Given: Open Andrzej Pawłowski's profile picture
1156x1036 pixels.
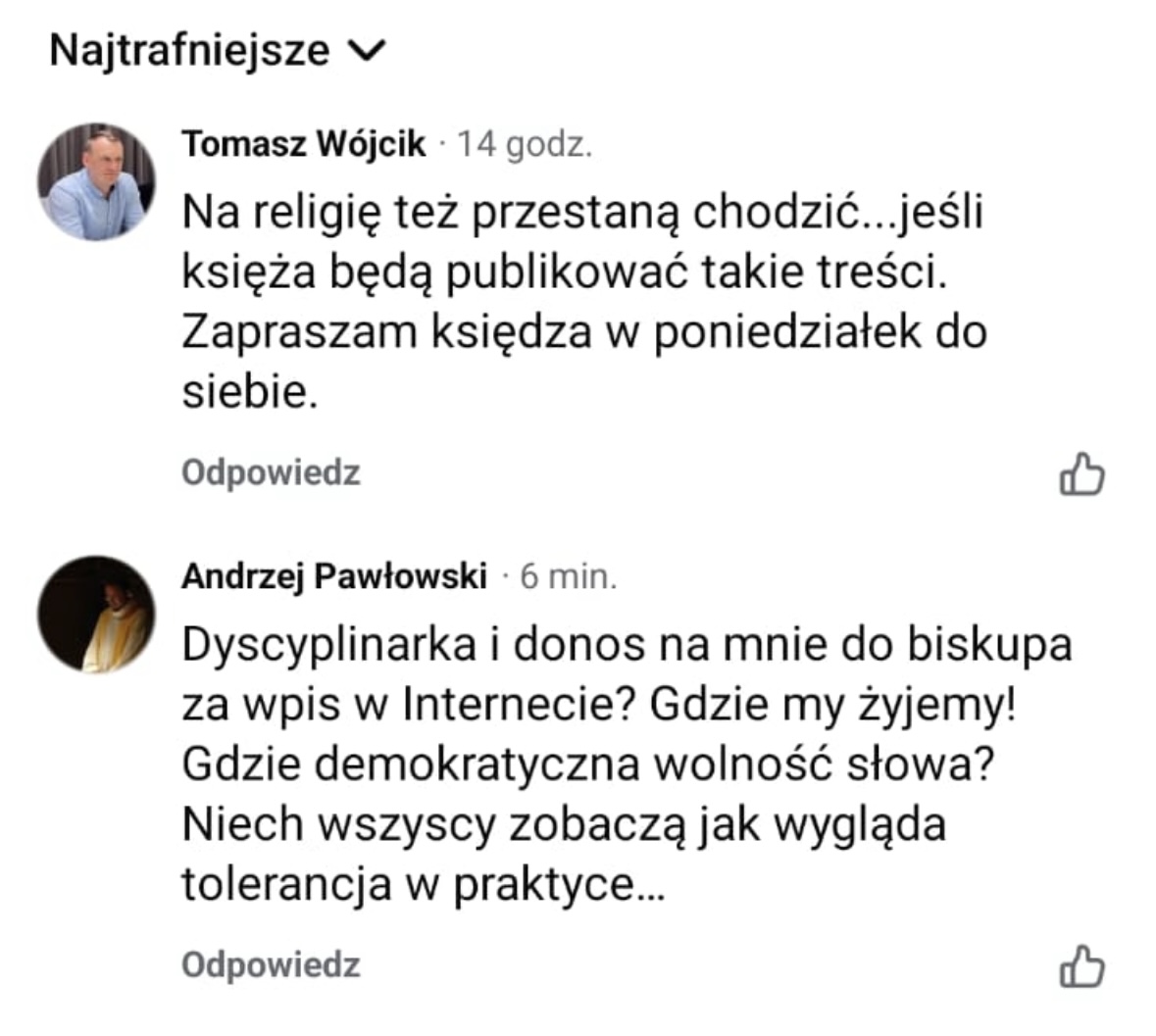Looking at the screenshot, I should click(x=96, y=615).
